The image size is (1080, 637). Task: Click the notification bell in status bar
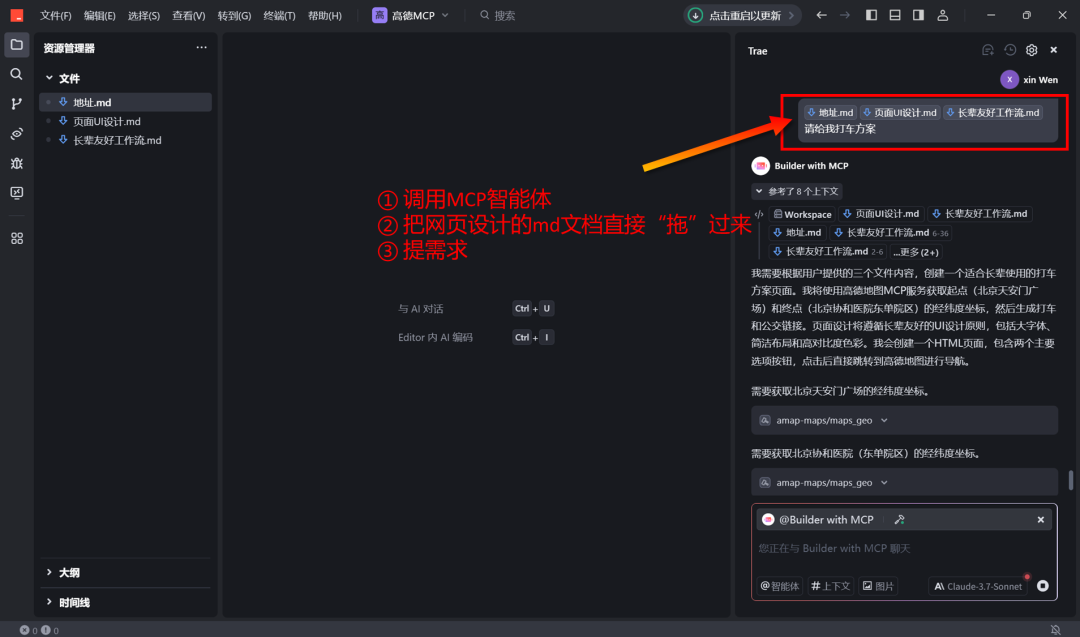point(1055,630)
